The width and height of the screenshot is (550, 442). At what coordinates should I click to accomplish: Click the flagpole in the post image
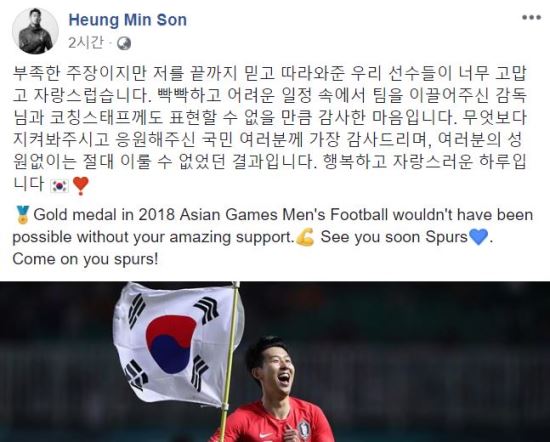coord(230,361)
